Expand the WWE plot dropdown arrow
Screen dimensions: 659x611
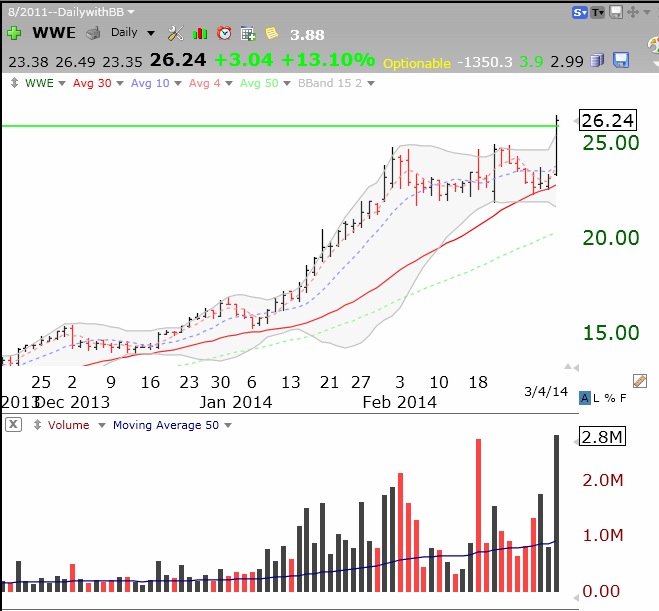point(62,83)
